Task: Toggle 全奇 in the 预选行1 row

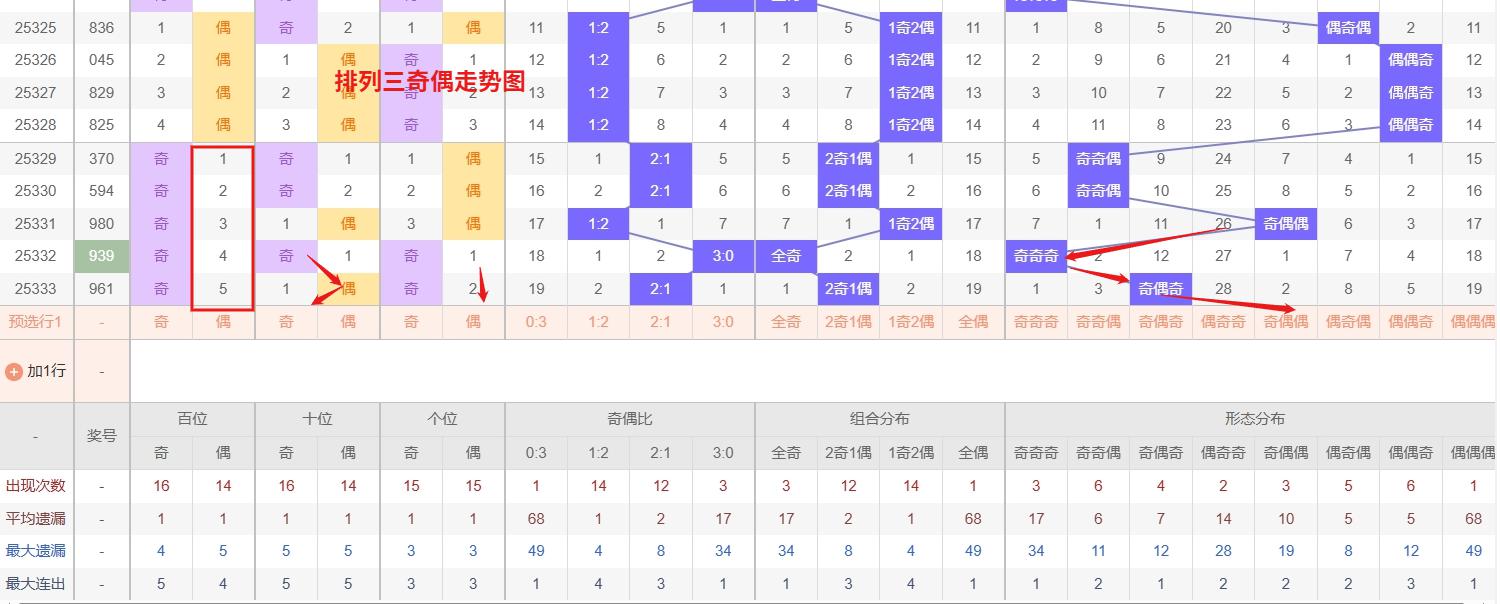Action: 786,322
